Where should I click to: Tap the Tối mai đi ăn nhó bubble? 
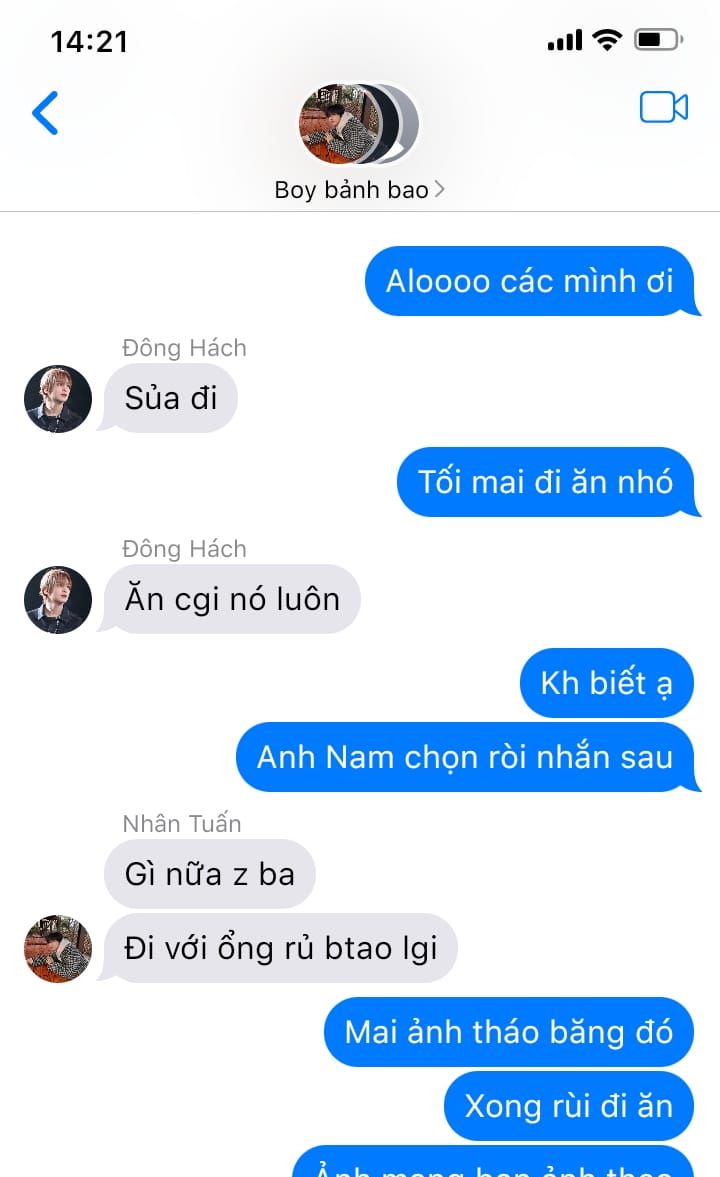point(548,482)
